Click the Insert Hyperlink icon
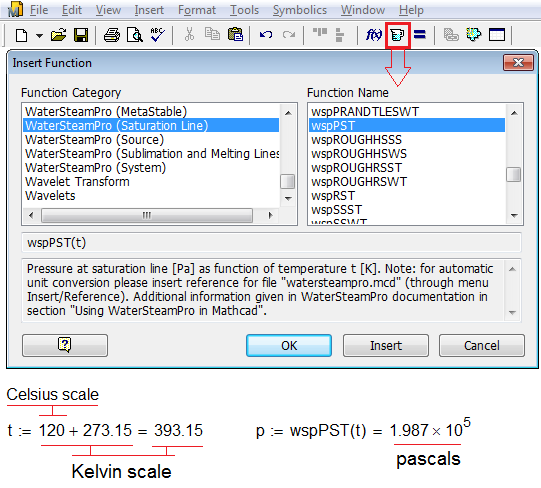This screenshot has height=488, width=541. tap(451, 35)
